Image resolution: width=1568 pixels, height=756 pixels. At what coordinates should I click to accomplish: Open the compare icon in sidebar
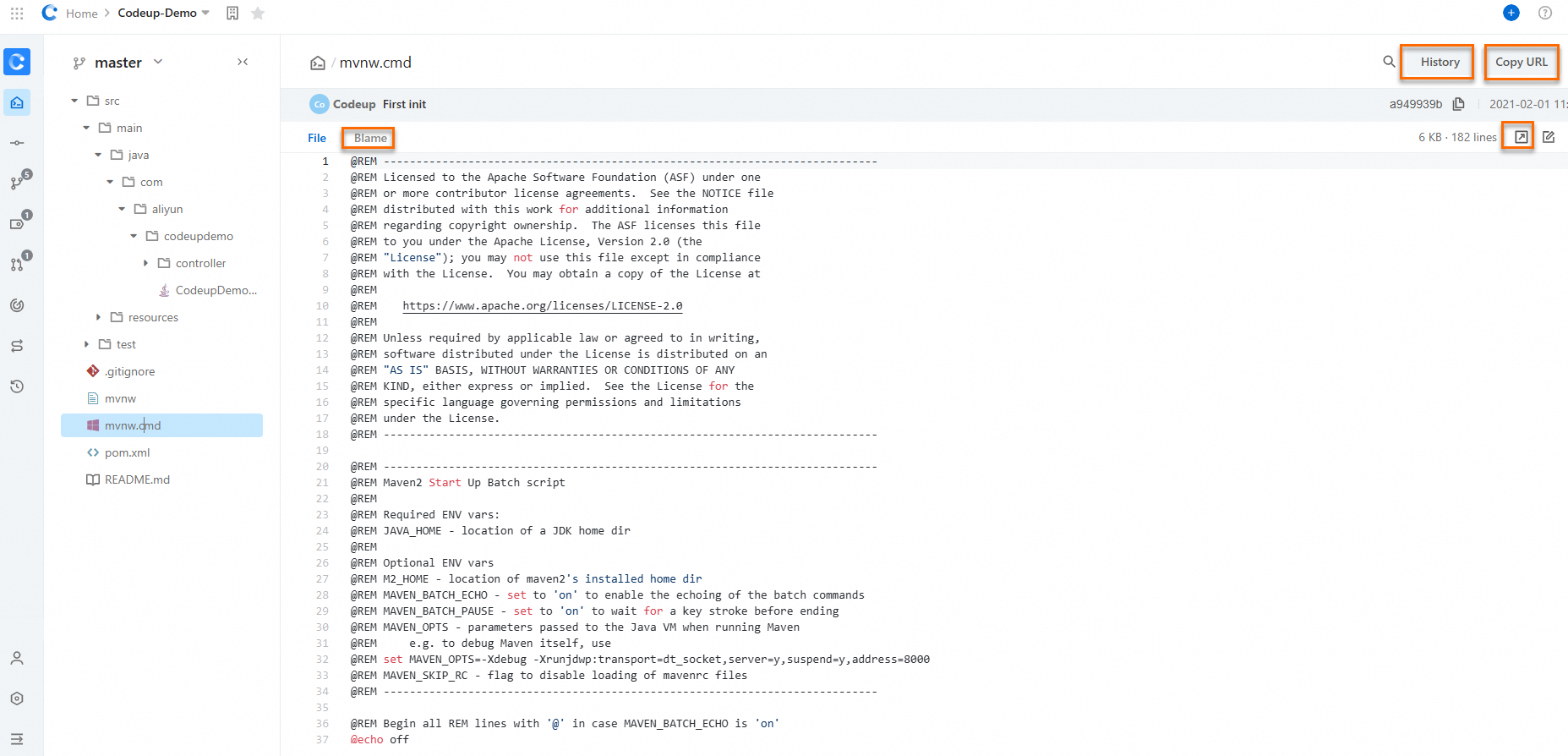17,346
